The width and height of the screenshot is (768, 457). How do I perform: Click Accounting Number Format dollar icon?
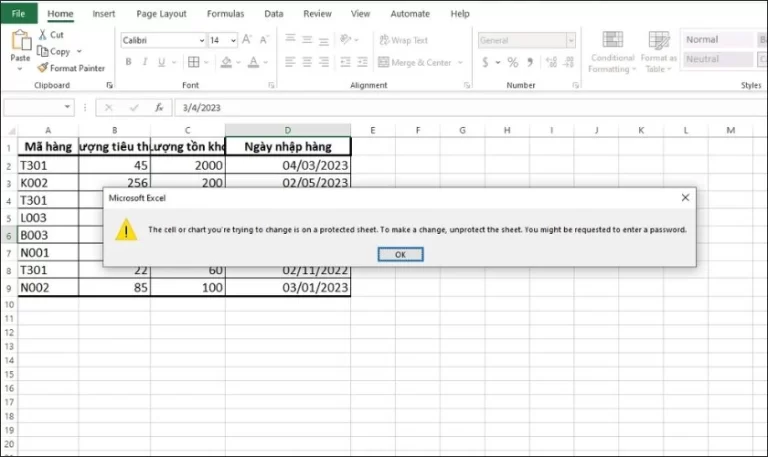coord(485,62)
